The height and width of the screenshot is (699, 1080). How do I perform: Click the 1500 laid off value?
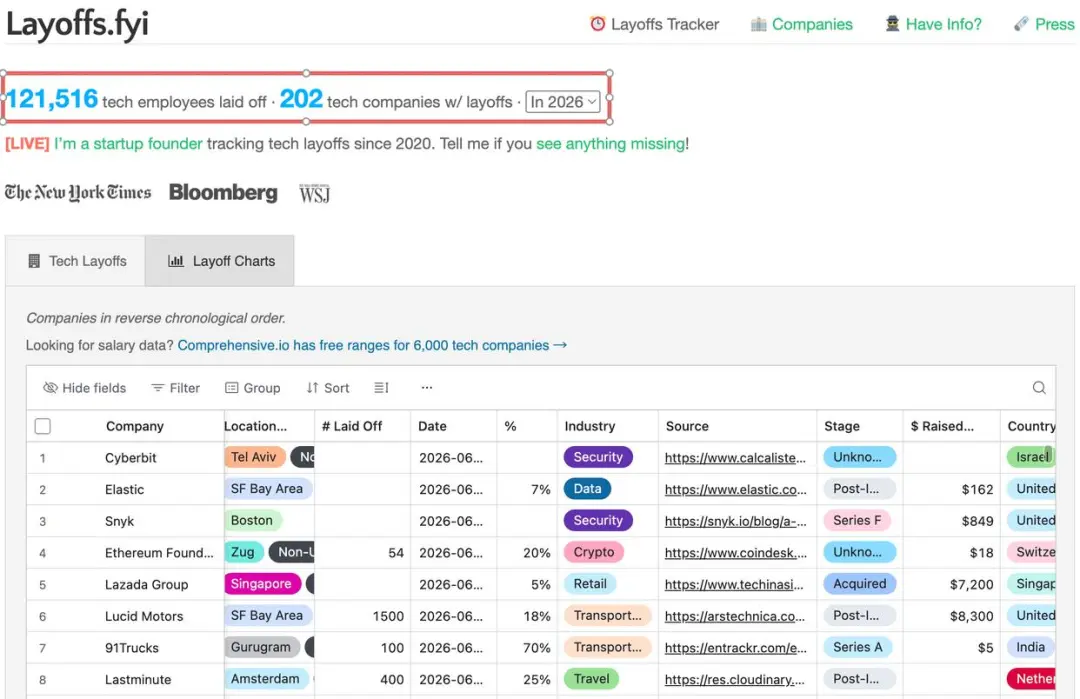(388, 616)
